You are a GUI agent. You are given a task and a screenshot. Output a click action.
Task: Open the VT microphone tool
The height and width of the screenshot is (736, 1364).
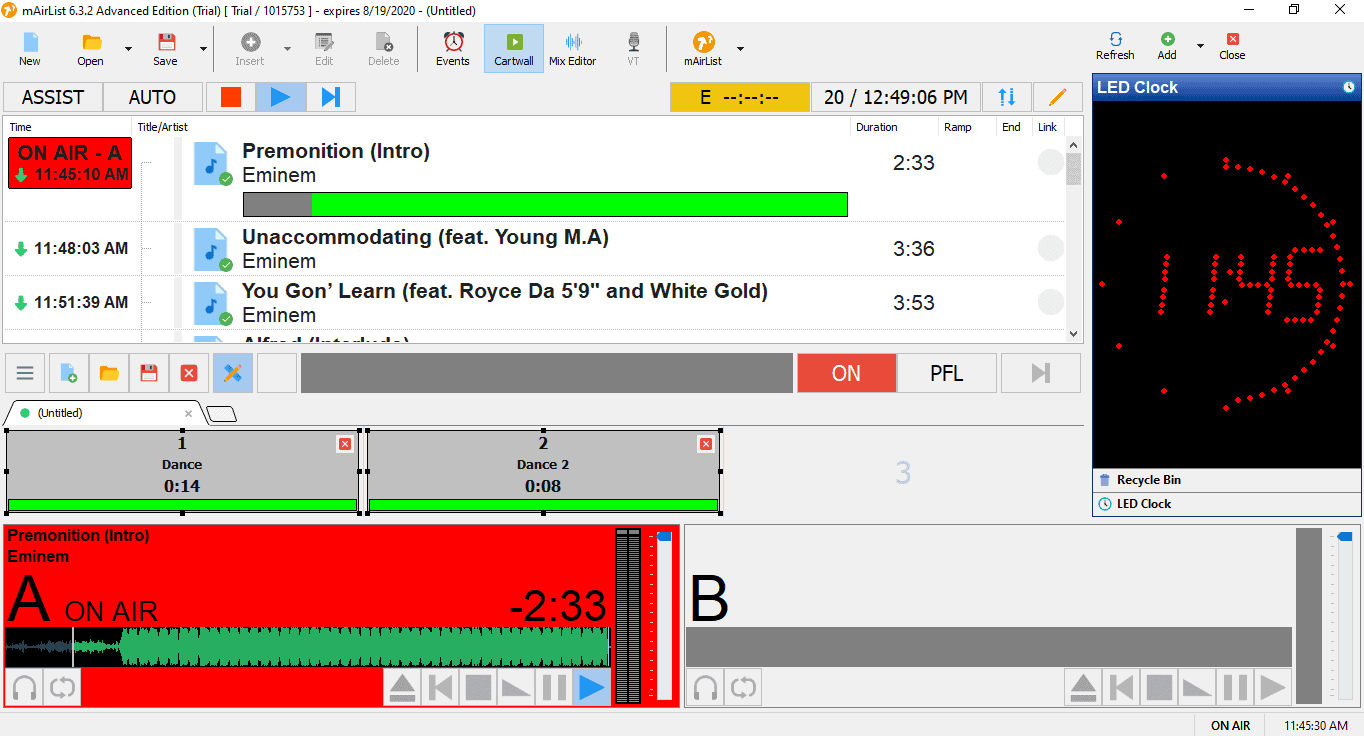click(633, 48)
